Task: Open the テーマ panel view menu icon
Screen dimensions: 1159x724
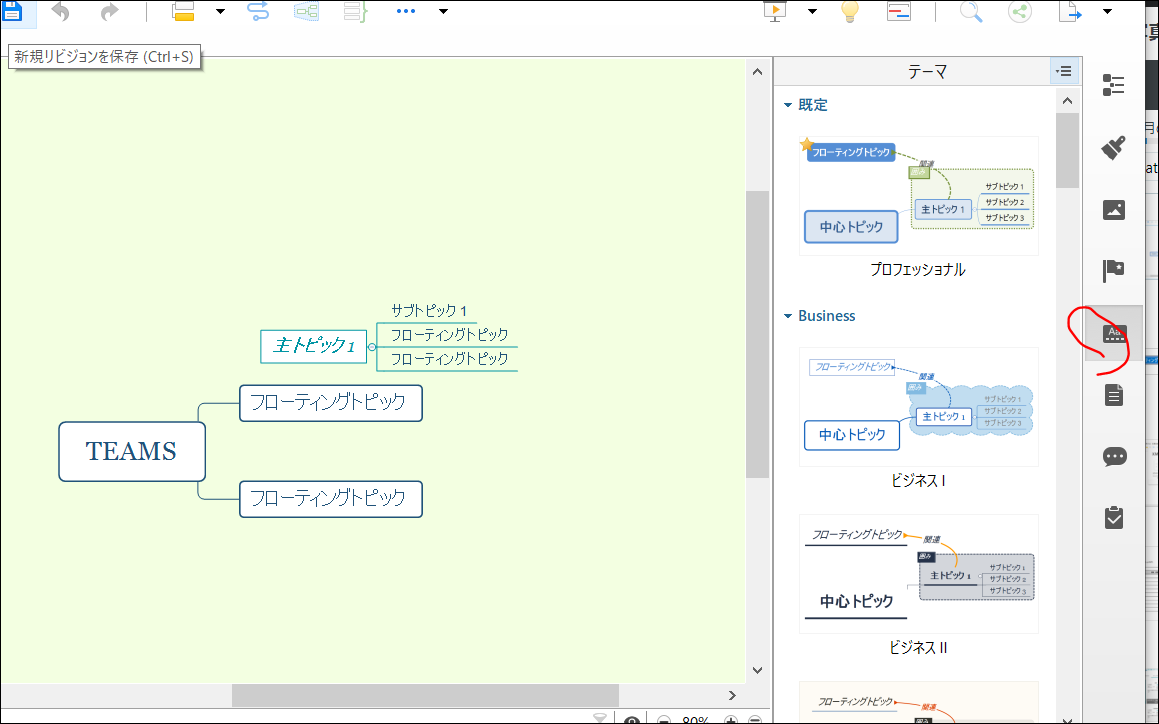Action: 1064,71
